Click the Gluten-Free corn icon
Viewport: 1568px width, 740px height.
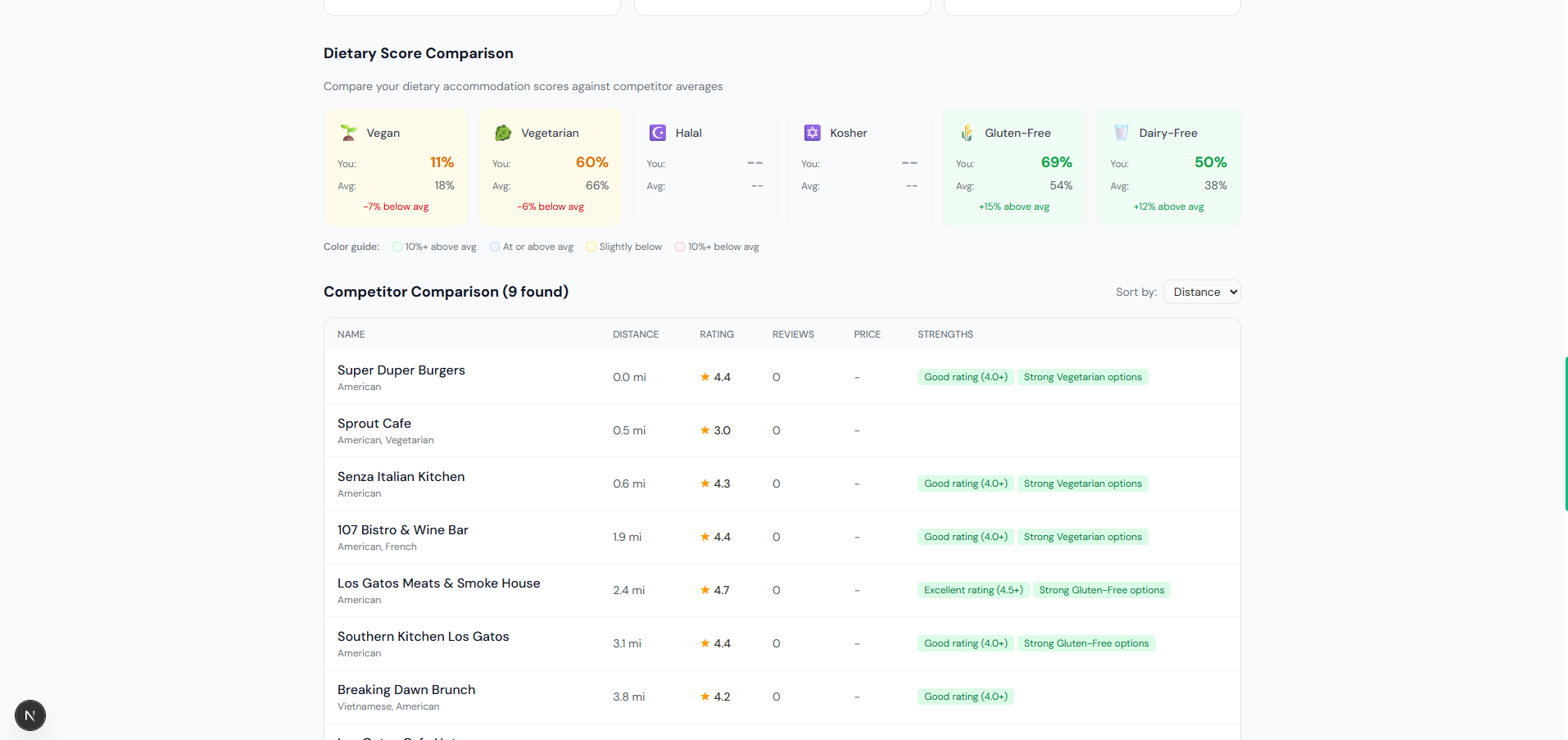coord(967,133)
